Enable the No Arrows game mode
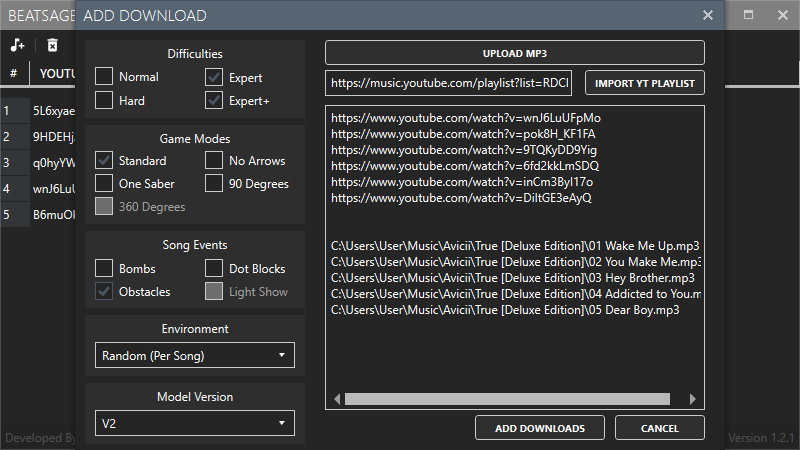 click(x=214, y=160)
